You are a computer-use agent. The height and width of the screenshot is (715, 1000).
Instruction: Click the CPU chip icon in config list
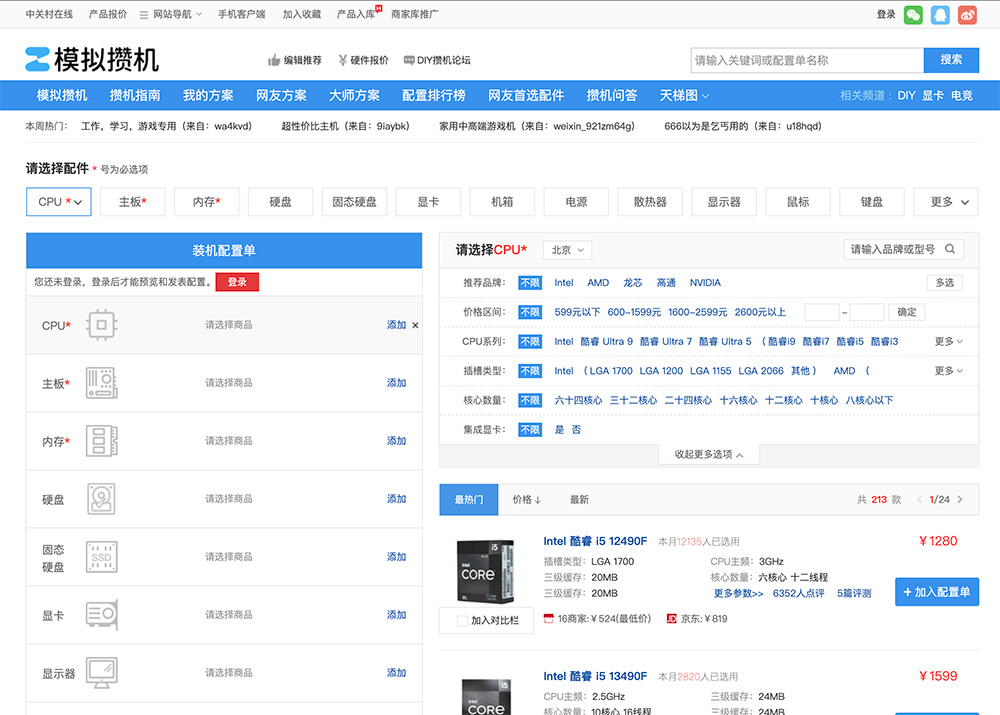coord(101,325)
